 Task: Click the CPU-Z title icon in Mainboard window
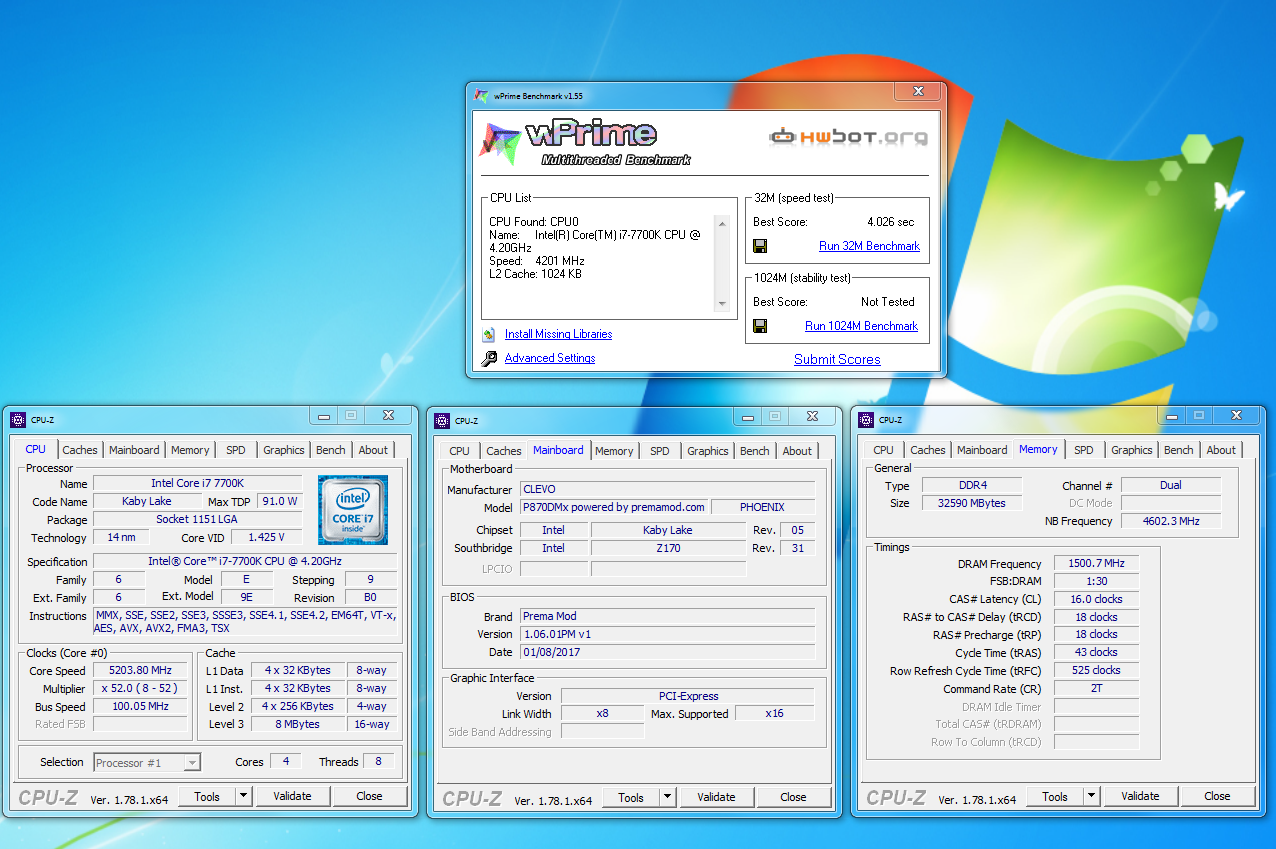[x=442, y=420]
